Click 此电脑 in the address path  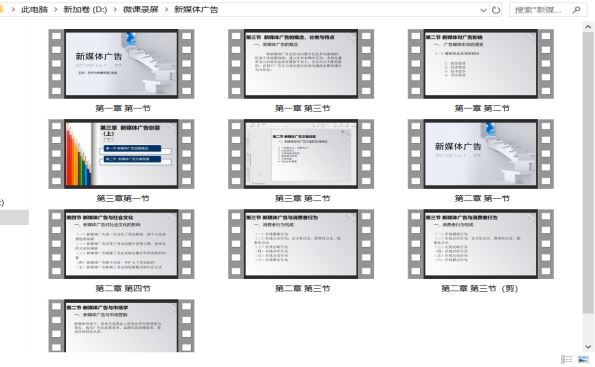[35, 10]
